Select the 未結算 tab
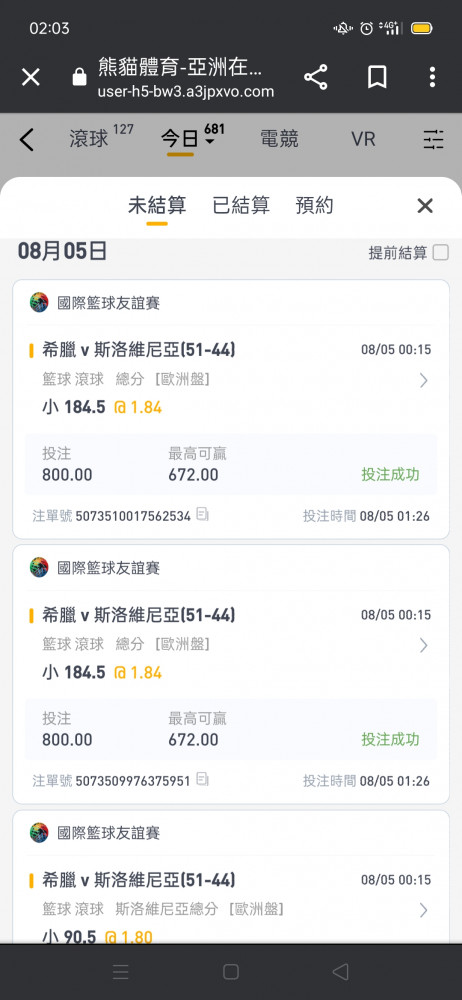Viewport: 462px width, 1000px height. coord(157,205)
